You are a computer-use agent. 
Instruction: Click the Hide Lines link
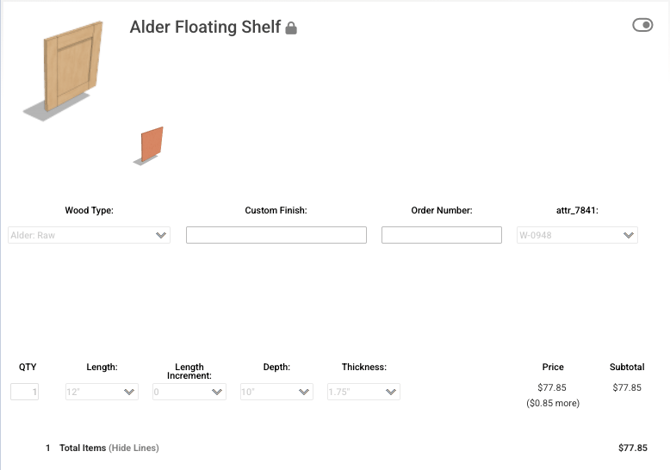tap(133, 448)
